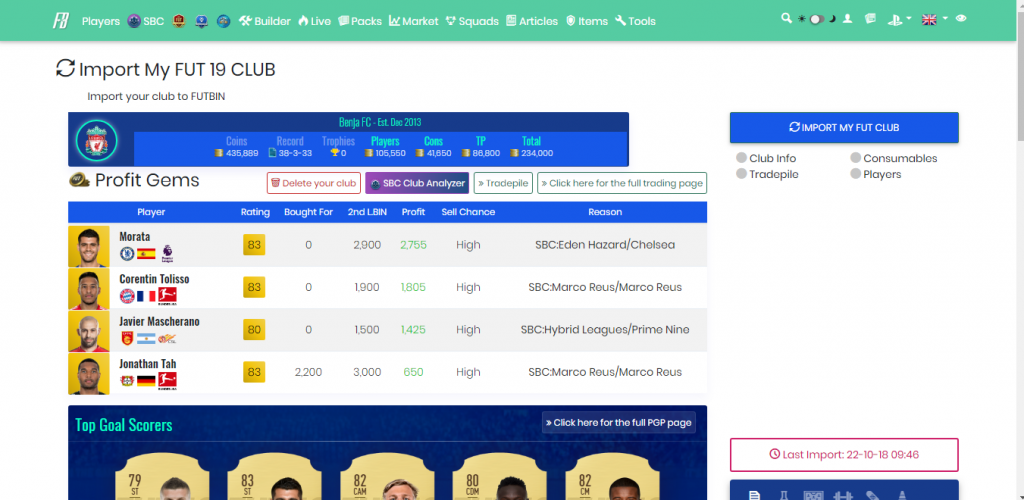Screen dimensions: 1024x500
Task: Click here for the full PGP page
Action: [618, 422]
